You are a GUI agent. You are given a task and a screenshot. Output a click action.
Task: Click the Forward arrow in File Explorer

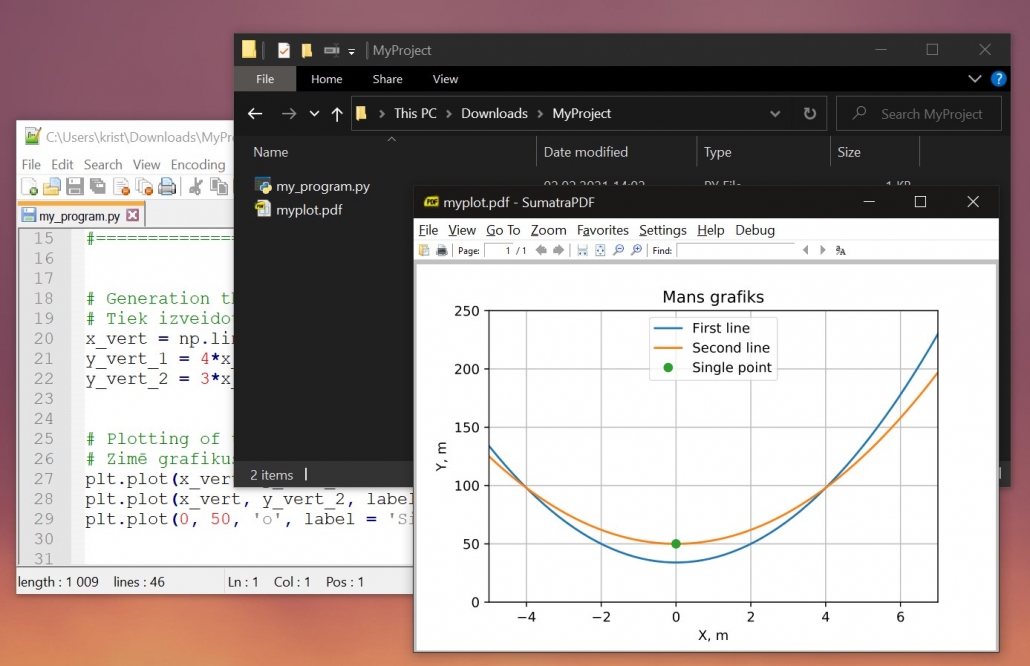point(289,114)
